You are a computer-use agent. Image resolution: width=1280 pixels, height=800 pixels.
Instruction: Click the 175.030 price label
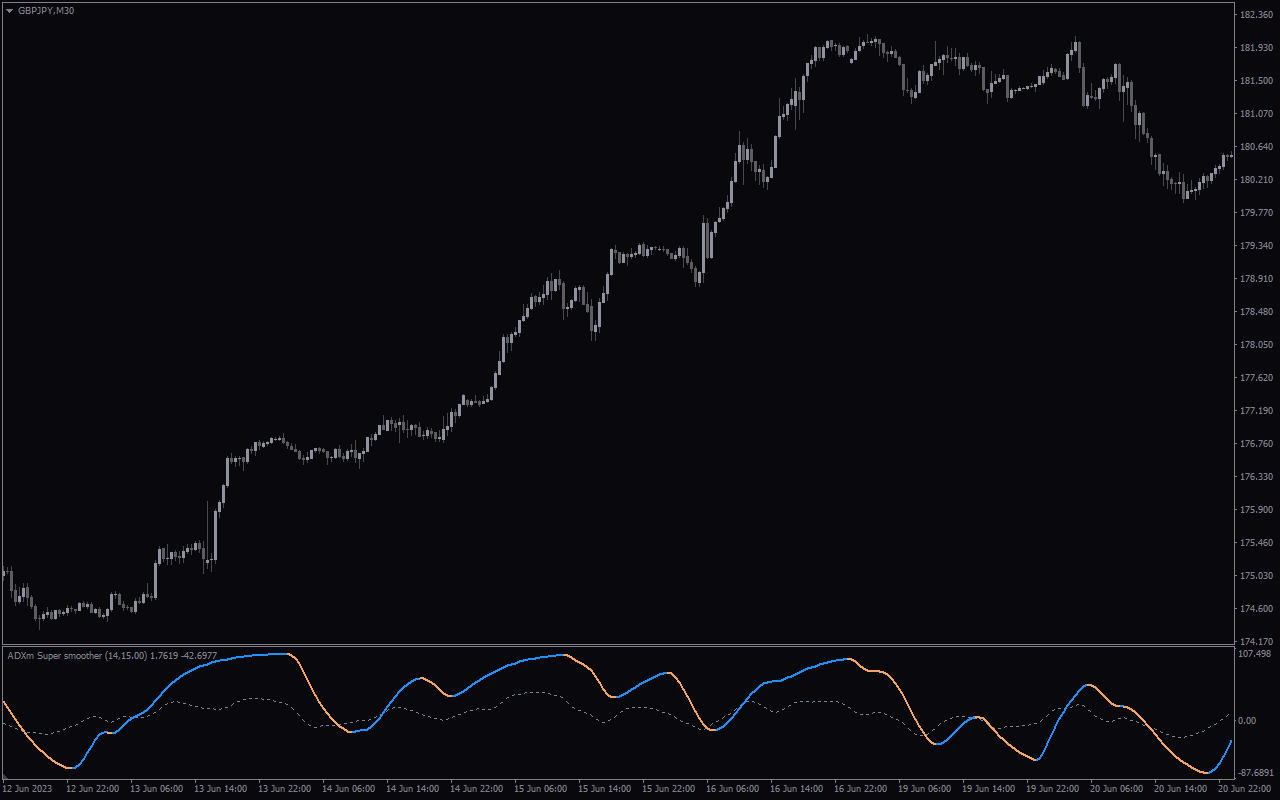pyautogui.click(x=1255, y=576)
